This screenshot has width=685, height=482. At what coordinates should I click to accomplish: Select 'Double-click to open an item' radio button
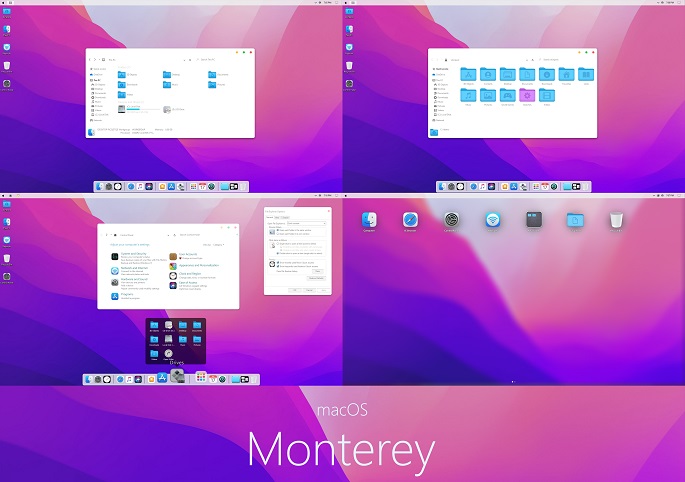277,253
